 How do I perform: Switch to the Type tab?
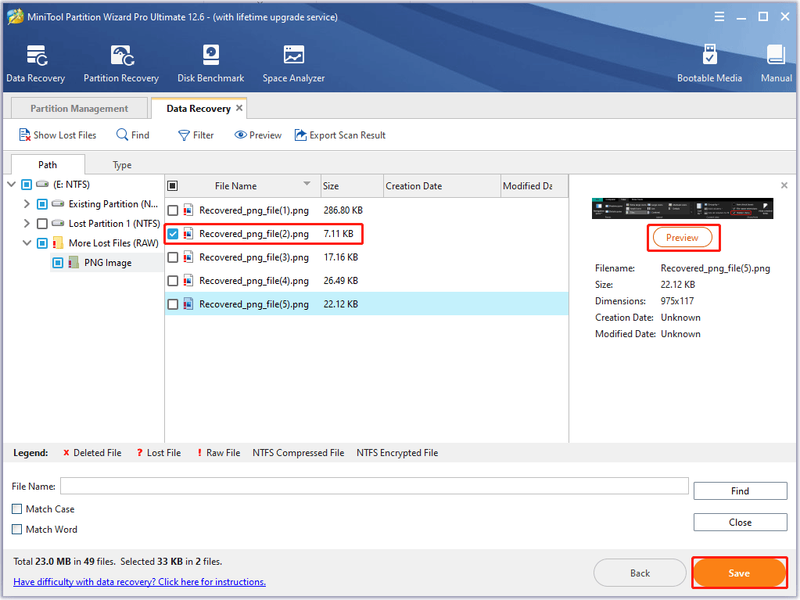tap(122, 165)
